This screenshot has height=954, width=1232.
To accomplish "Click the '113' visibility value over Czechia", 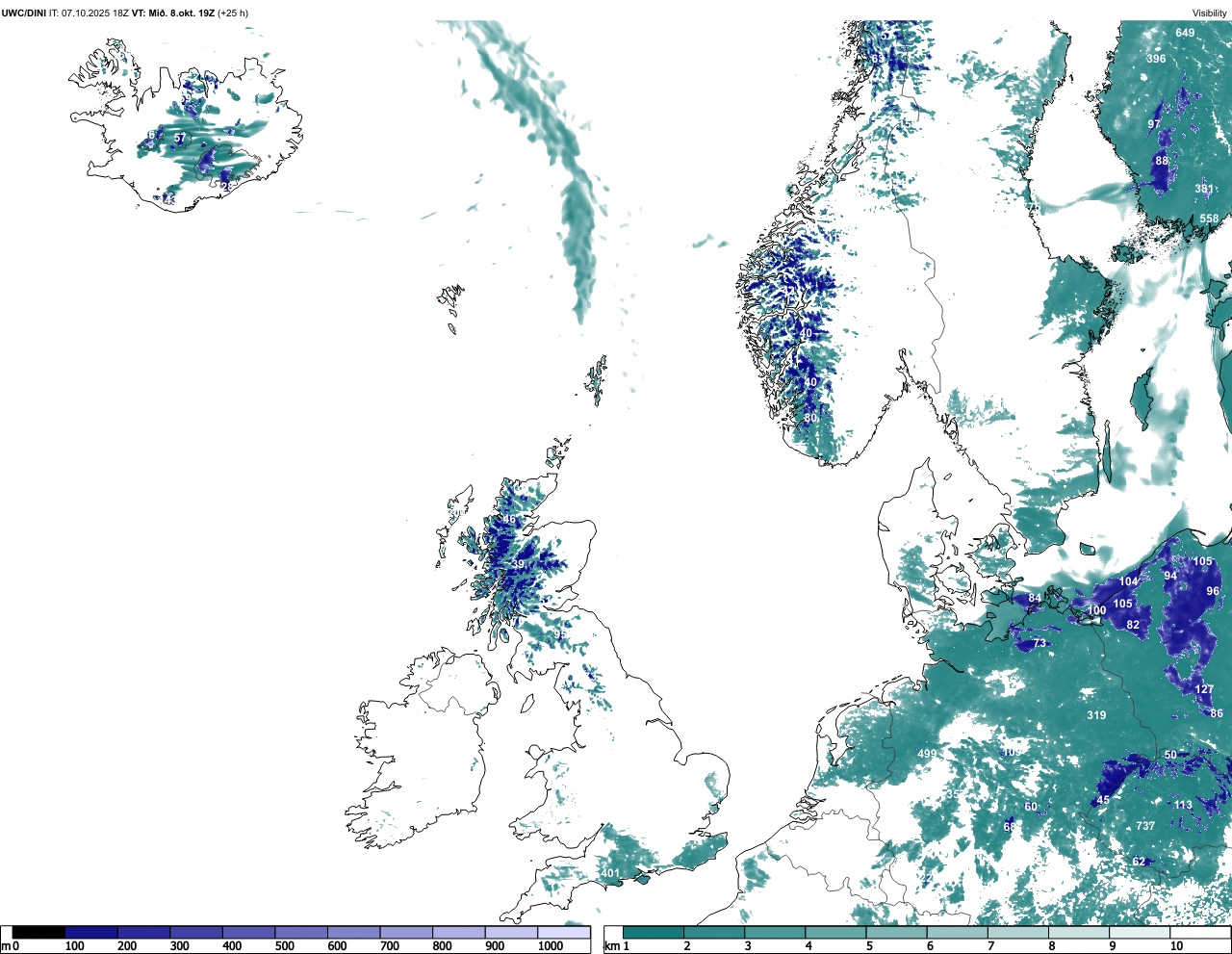I will click(x=1183, y=806).
